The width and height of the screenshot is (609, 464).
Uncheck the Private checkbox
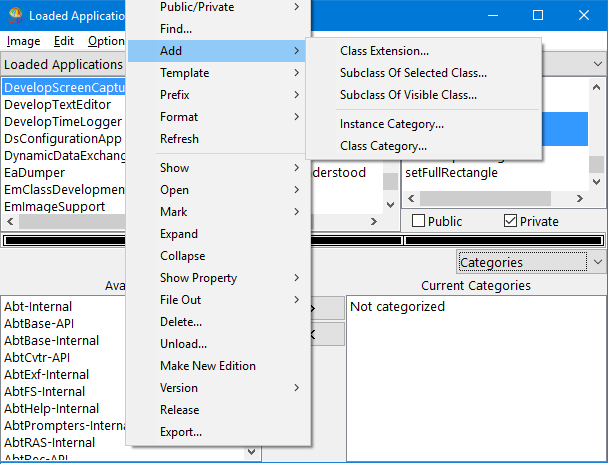[511, 221]
